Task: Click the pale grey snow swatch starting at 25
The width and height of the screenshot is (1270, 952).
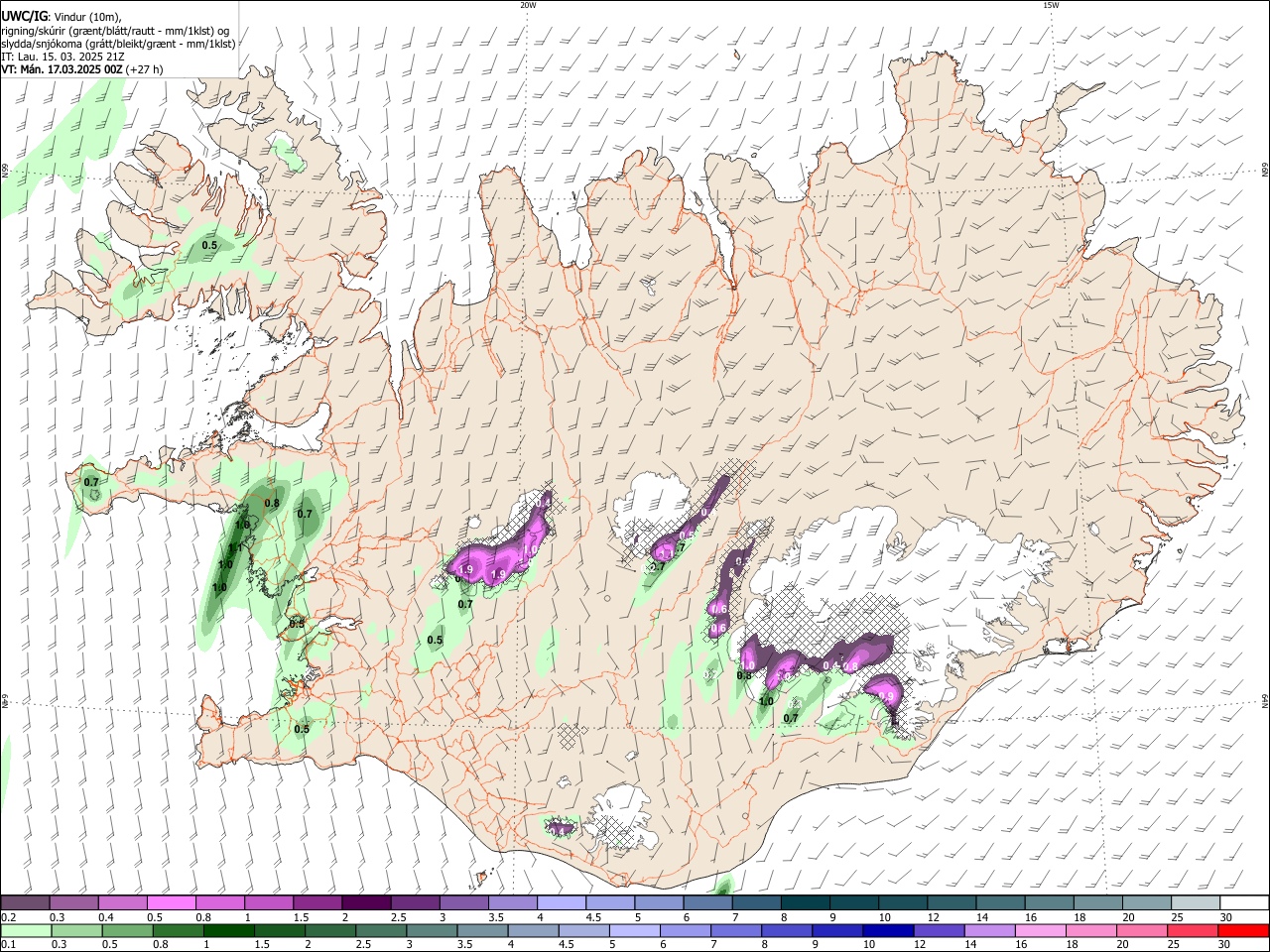Action: 1196,903
